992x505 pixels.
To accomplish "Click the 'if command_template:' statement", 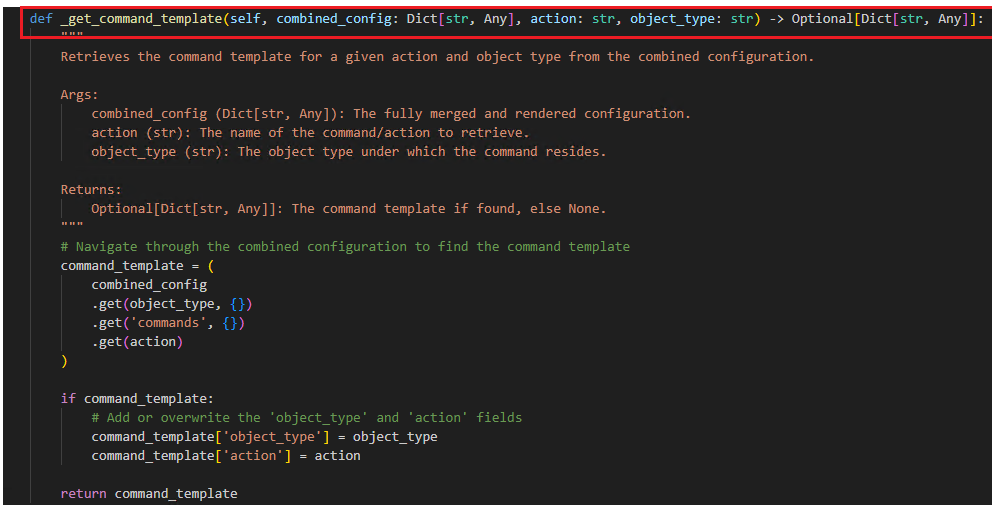I will pyautogui.click(x=137, y=399).
